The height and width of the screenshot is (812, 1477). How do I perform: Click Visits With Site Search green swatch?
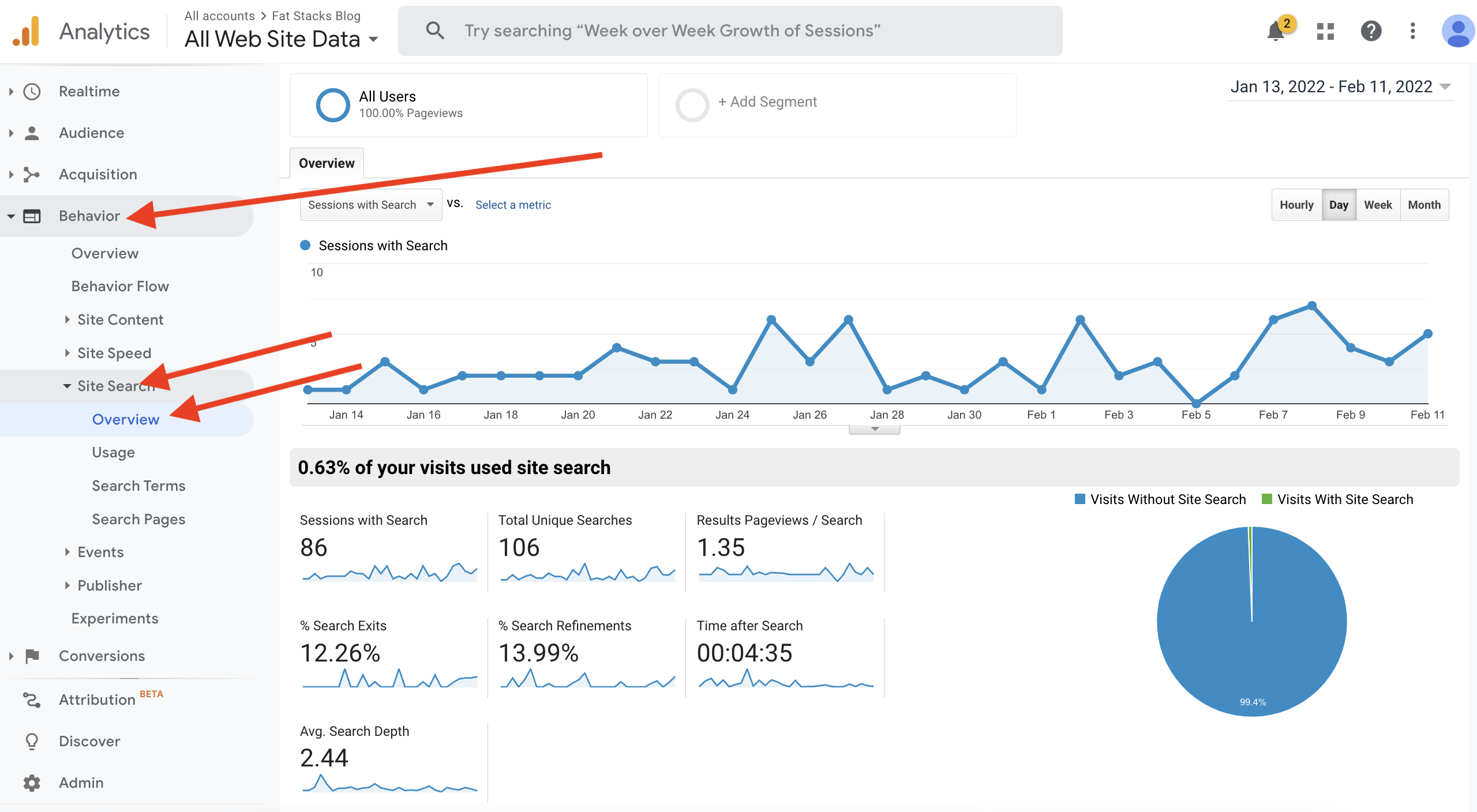pos(1266,499)
